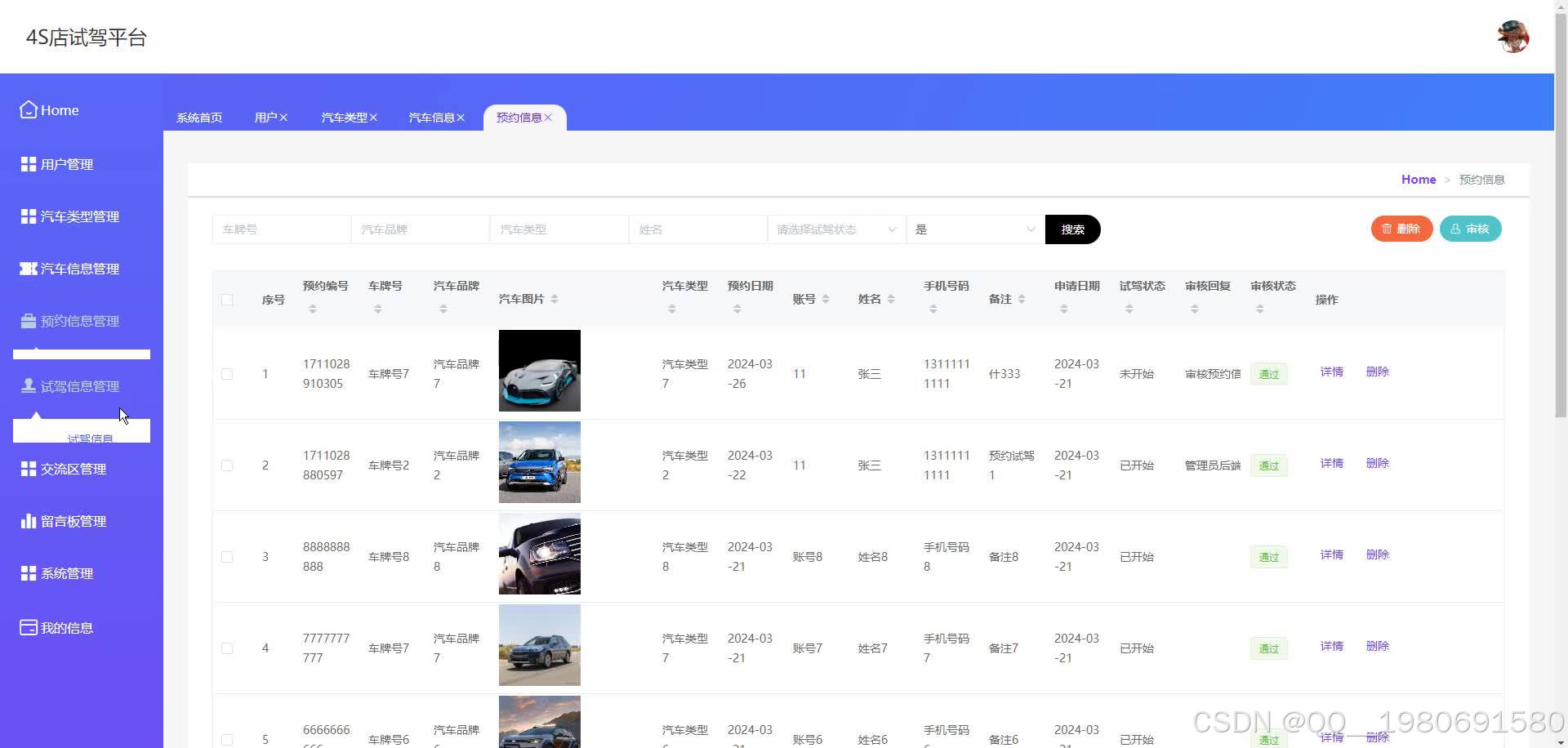
Task: Close the 用户 tab with its X
Action: click(283, 118)
